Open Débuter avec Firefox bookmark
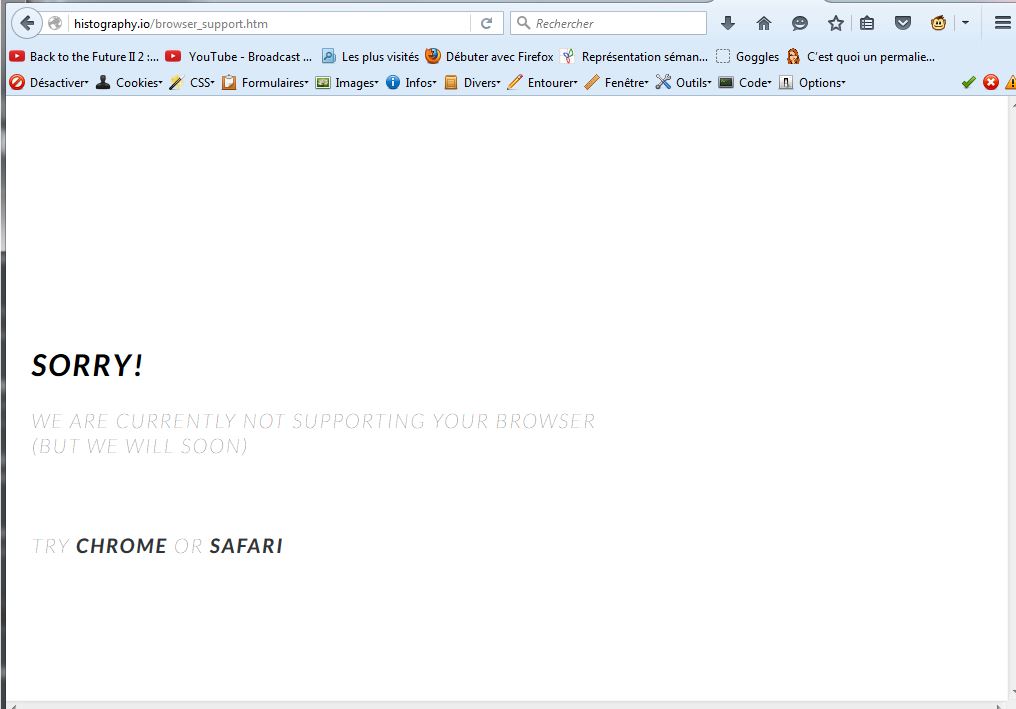1016x709 pixels. click(x=489, y=57)
